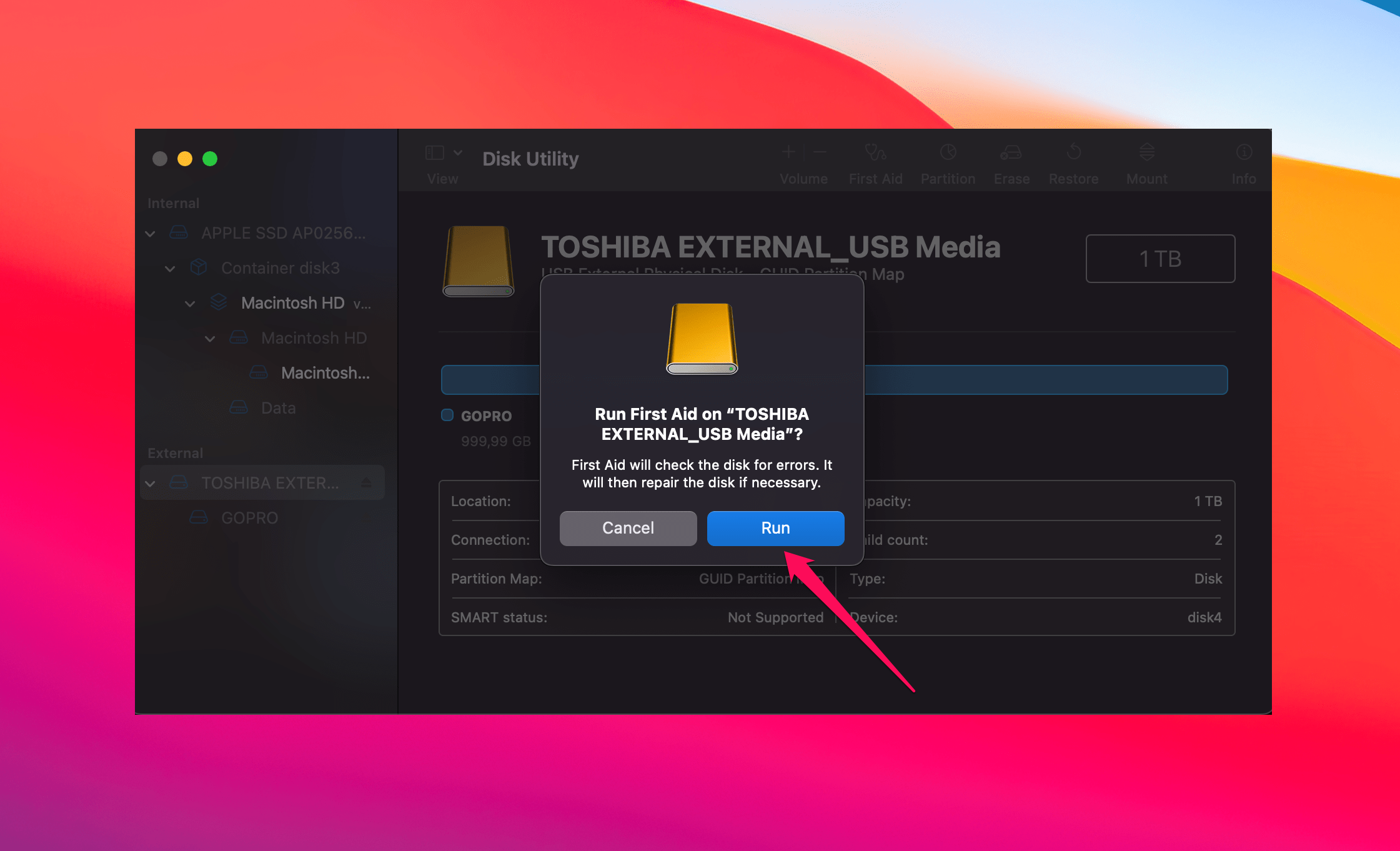Click the Macintosh HD layers icon
Screen dimensions: 1400x851
[x=219, y=302]
